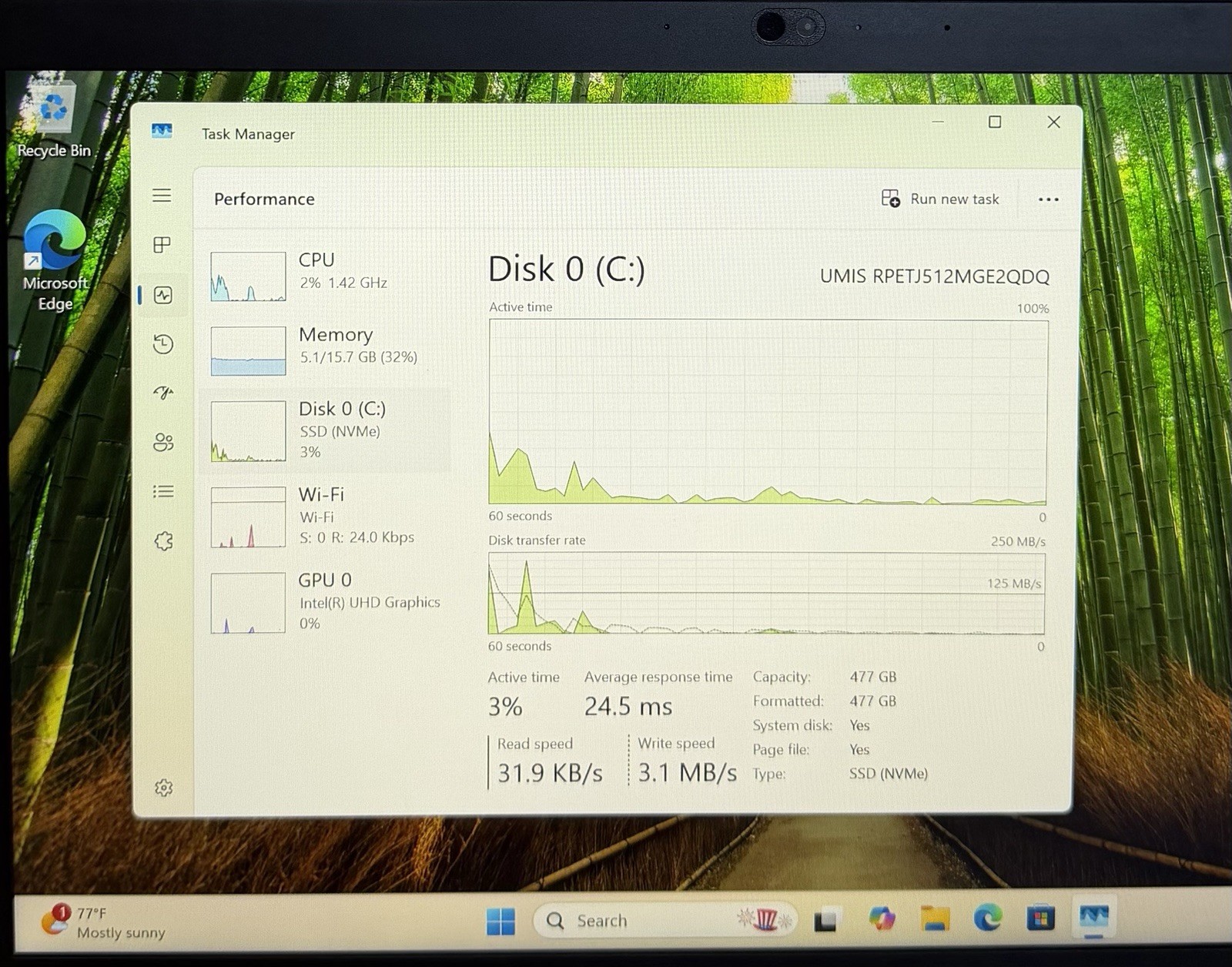Viewport: 1232px width, 967px height.
Task: Open the Task Manager navigation hamburger menu
Action: click(x=162, y=196)
